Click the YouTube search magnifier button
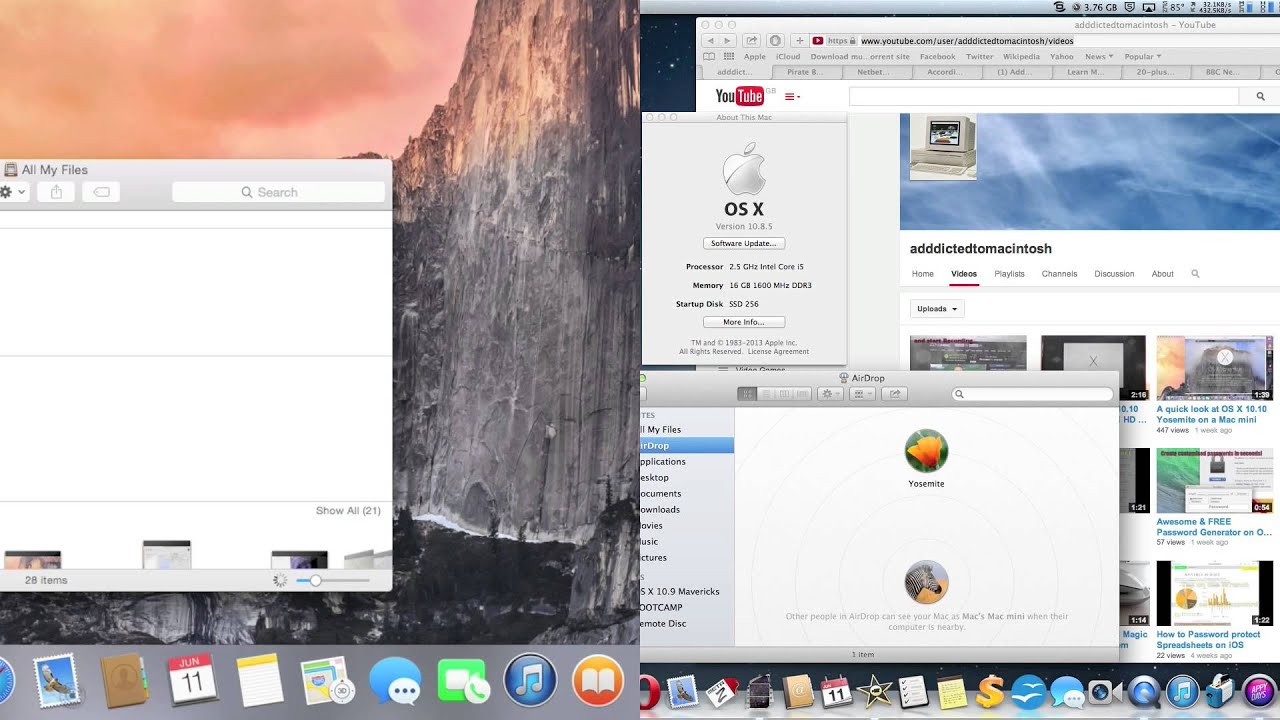This screenshot has width=1280, height=720. (1259, 96)
